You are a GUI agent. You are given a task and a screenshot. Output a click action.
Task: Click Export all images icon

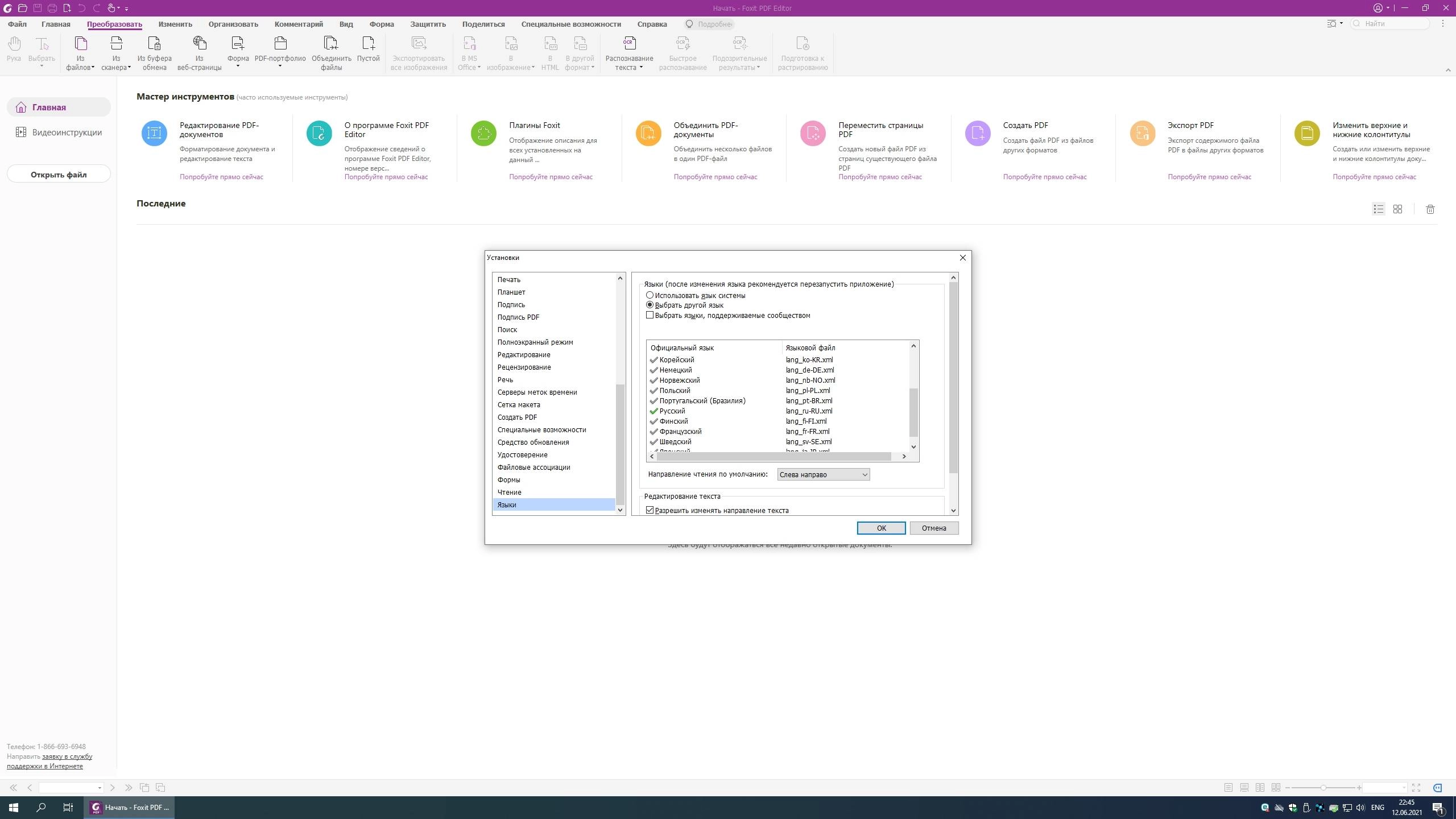click(419, 43)
